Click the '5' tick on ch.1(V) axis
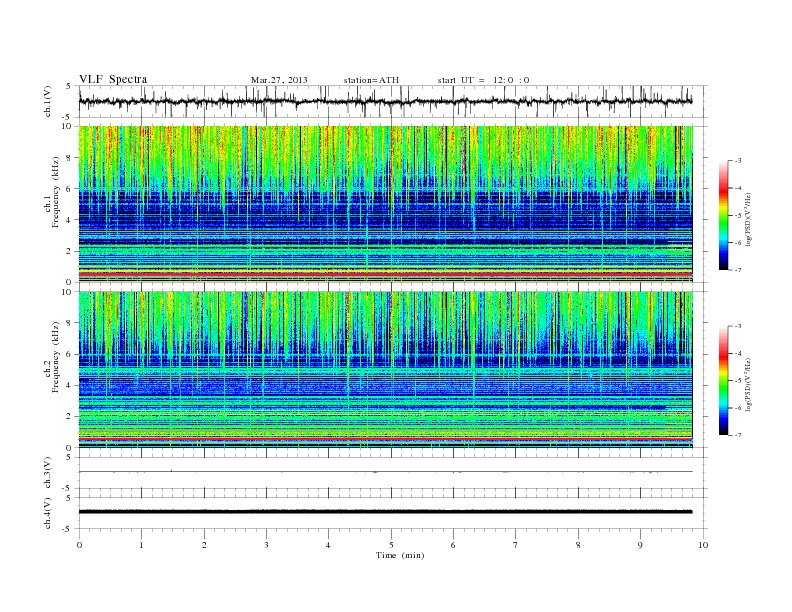The image size is (792, 612). pyautogui.click(x=69, y=86)
